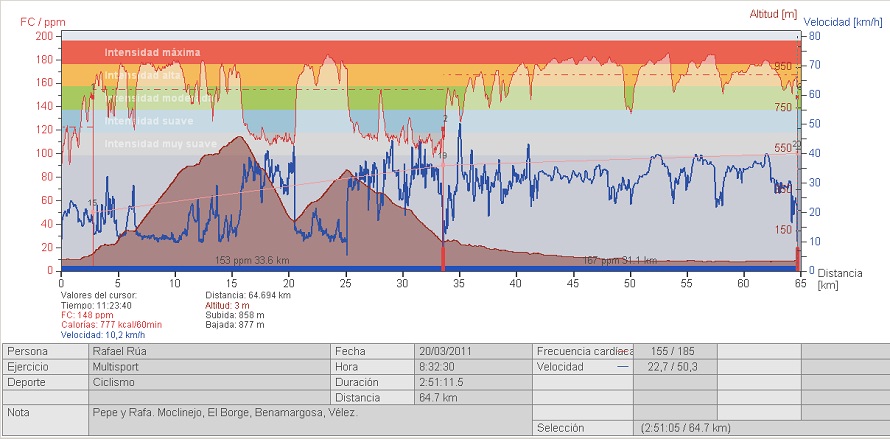Click the red end marker bar near 65 km
Image resolution: width=890 pixels, height=439 pixels.
pos(797,259)
